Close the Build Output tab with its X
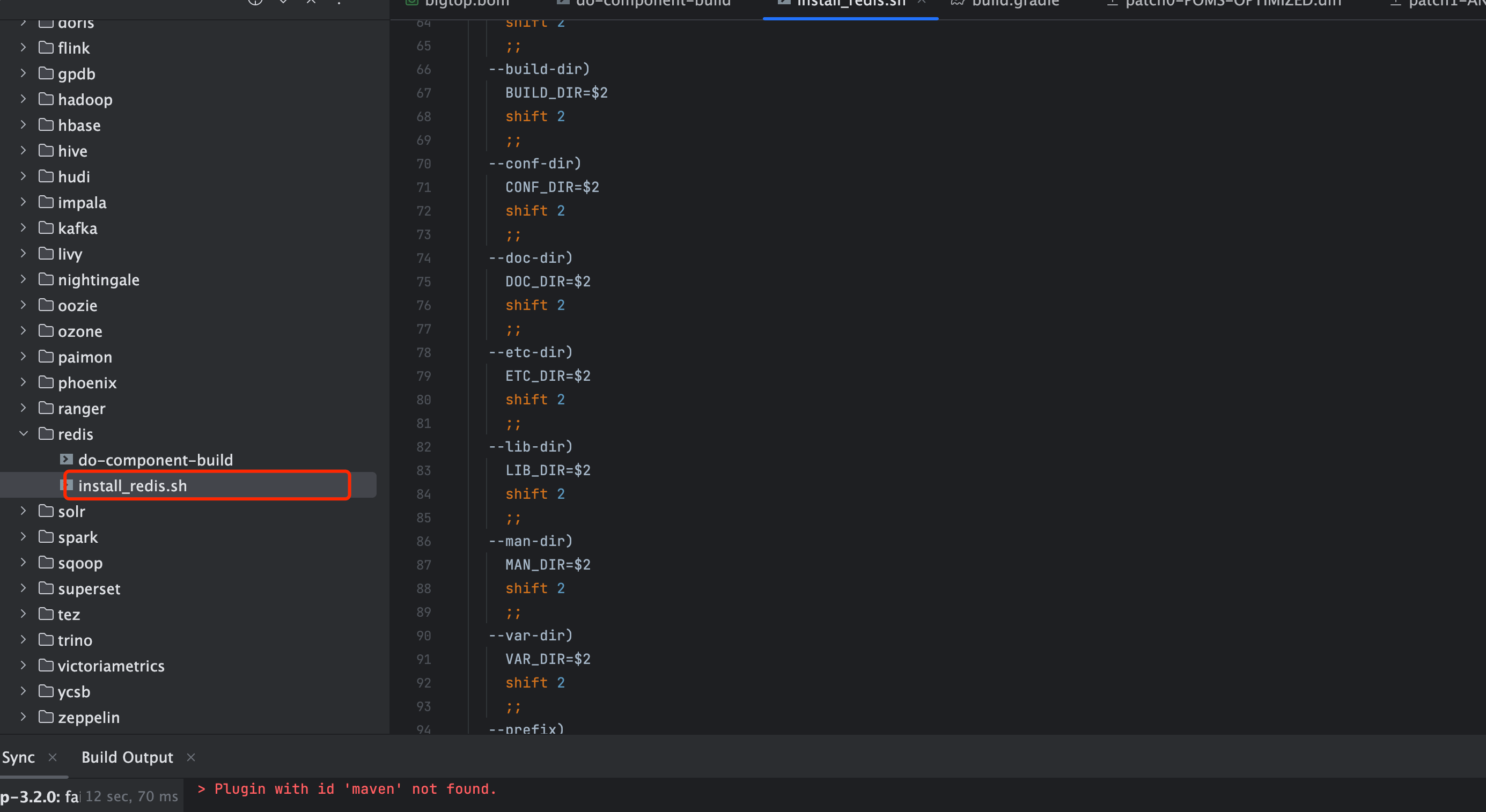This screenshot has height=812, width=1486. pos(191,757)
